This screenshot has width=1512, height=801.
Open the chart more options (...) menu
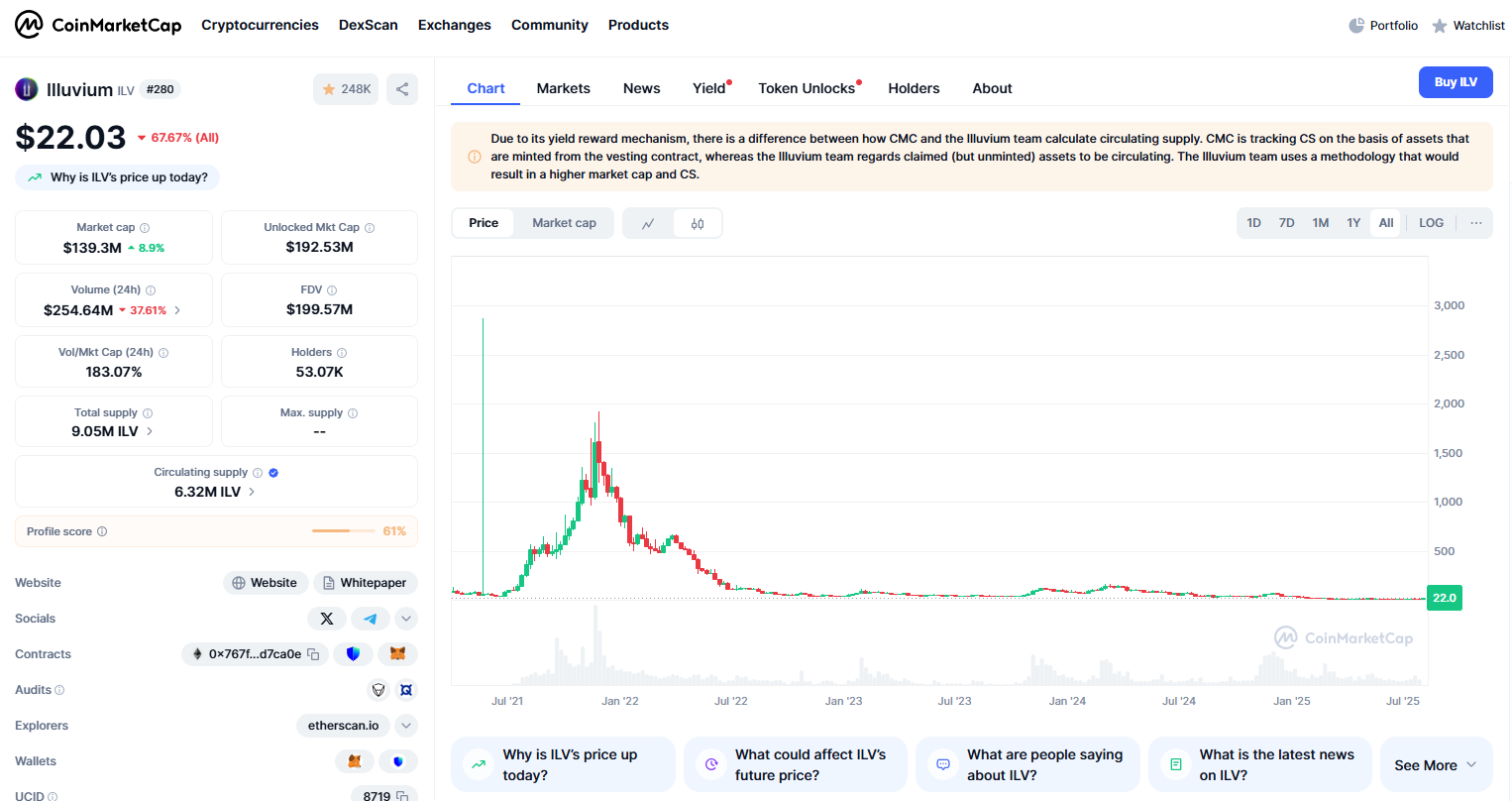click(1476, 223)
